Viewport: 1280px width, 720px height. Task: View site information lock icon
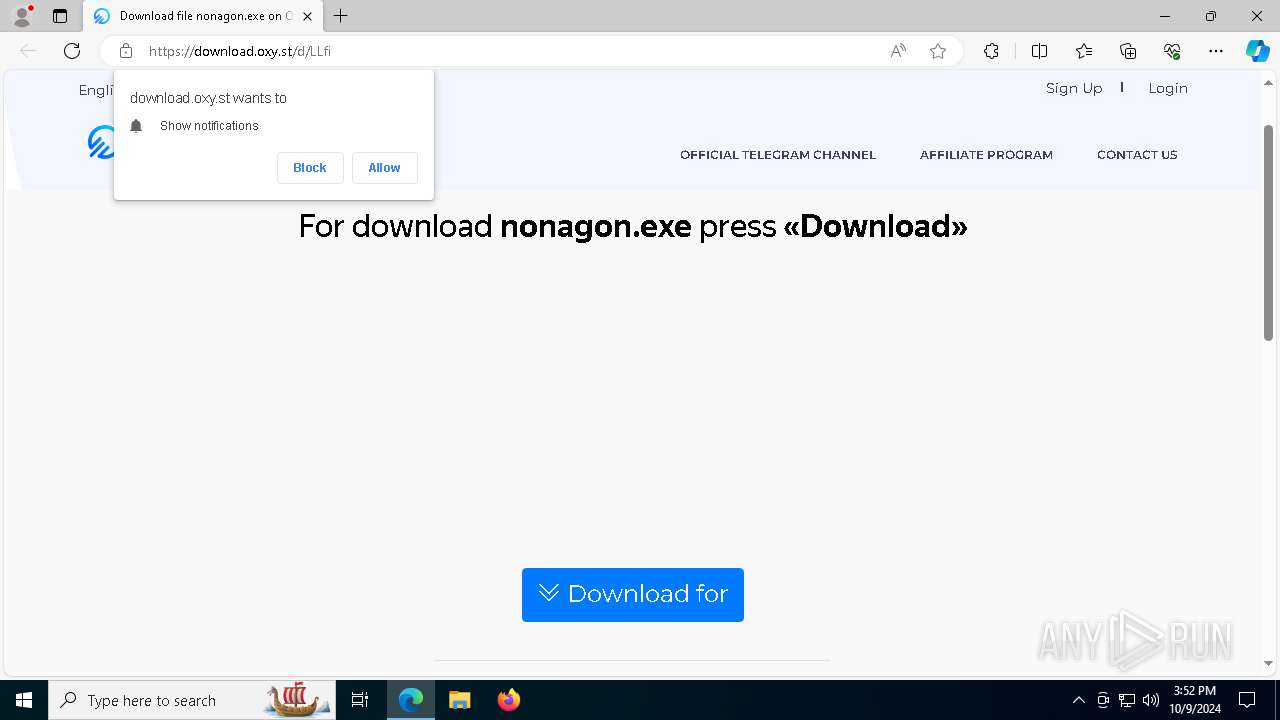pos(126,51)
